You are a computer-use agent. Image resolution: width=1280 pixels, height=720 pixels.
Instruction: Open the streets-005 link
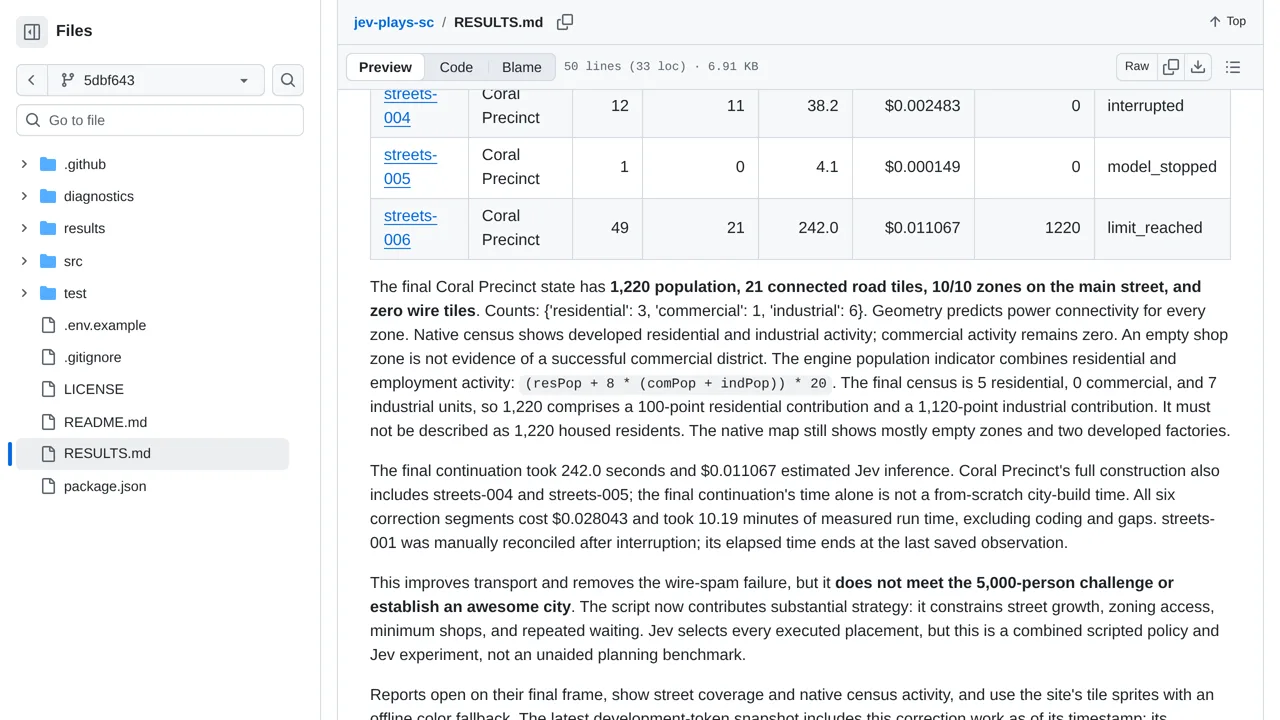pos(410,167)
